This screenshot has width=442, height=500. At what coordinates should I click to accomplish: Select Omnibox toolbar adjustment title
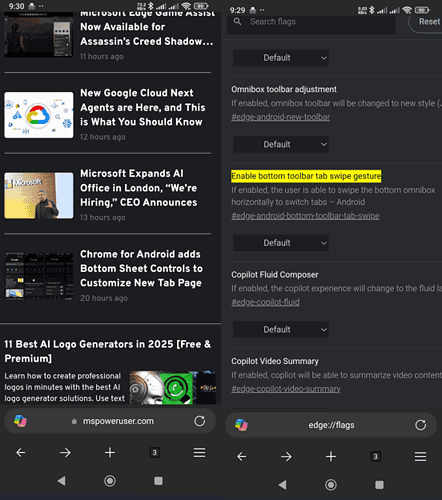[284, 89]
